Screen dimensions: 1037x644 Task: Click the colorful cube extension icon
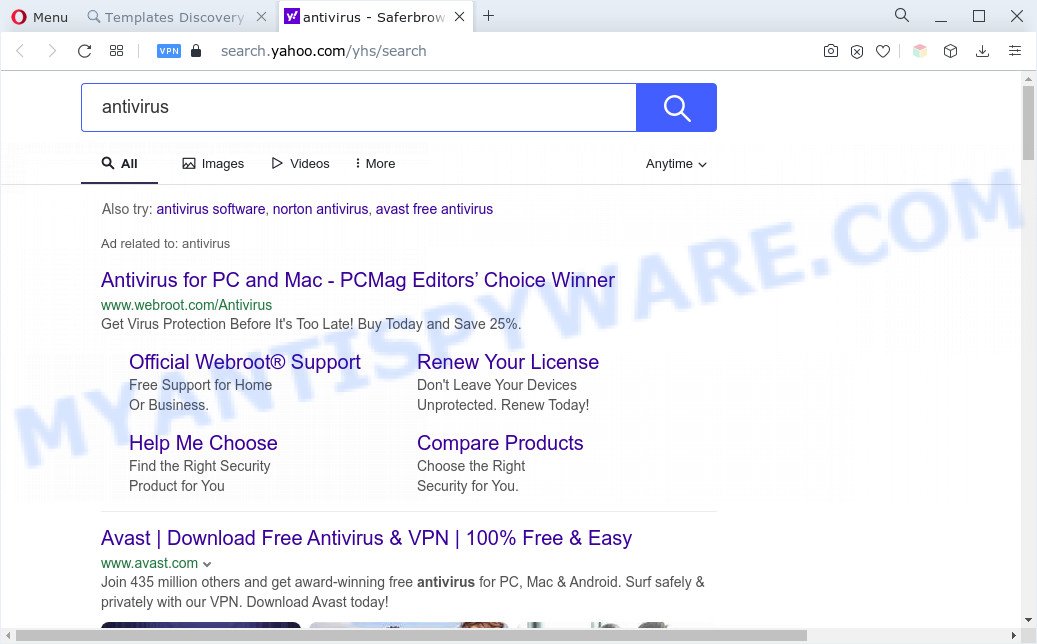coord(920,51)
